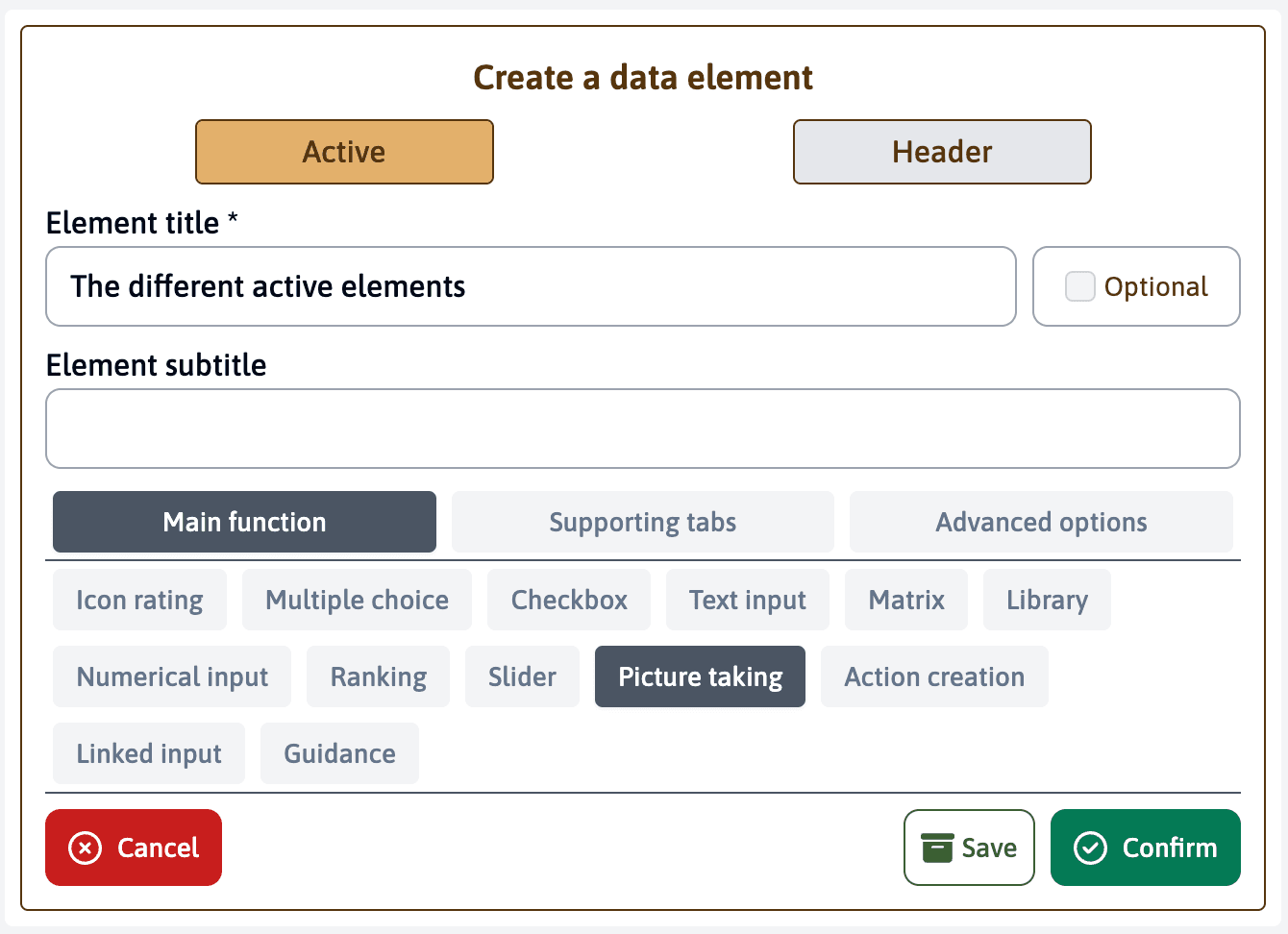Click the Cancel button with X icon
1288x934 pixels.
(134, 848)
